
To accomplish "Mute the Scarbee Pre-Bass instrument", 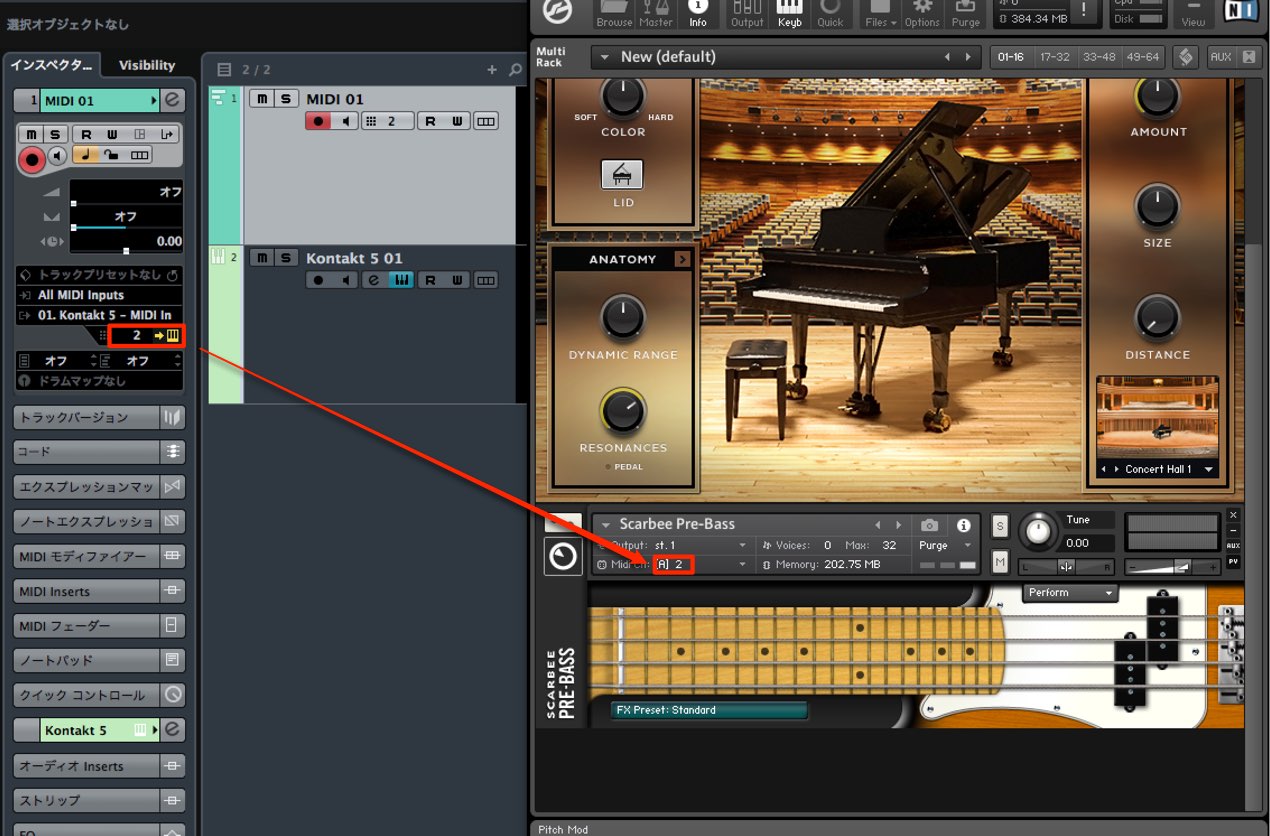I will click(1000, 563).
